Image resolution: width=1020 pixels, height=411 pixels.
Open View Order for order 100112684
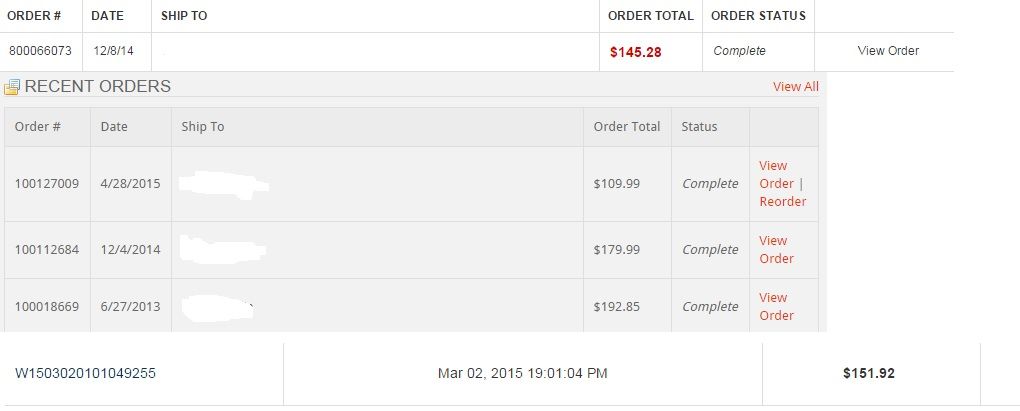pos(777,250)
